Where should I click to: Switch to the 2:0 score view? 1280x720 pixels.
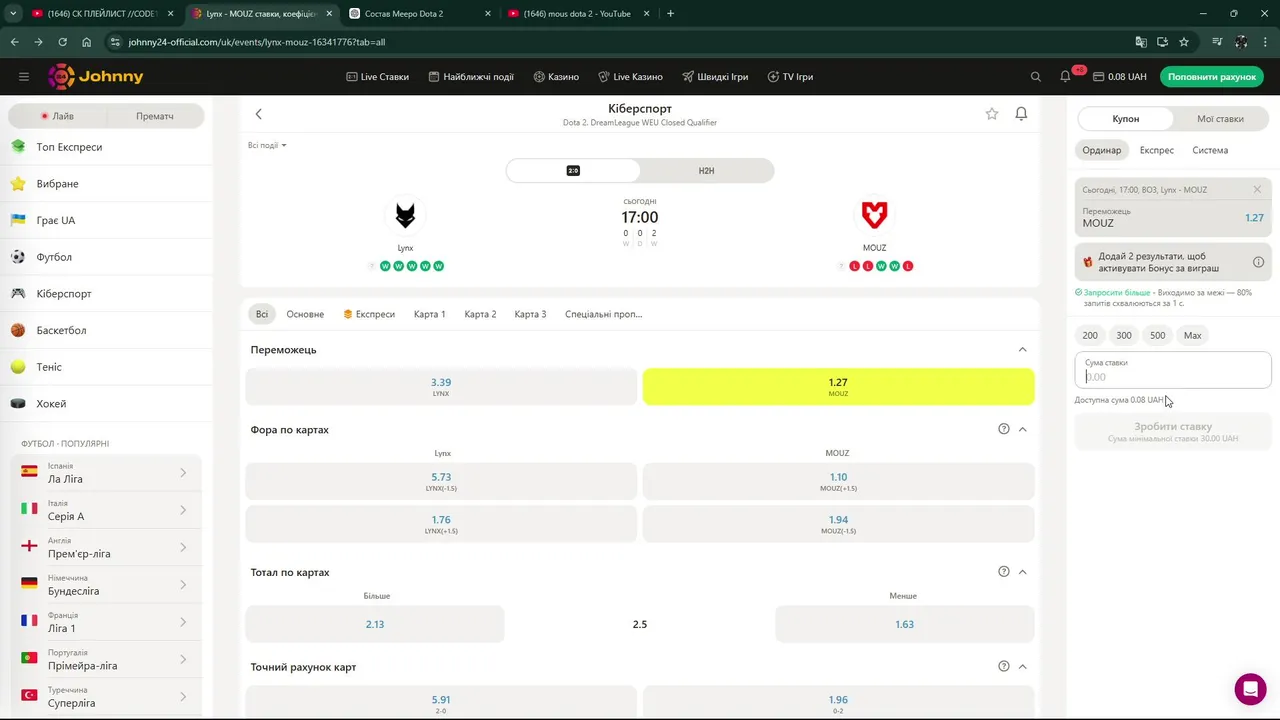click(x=573, y=171)
